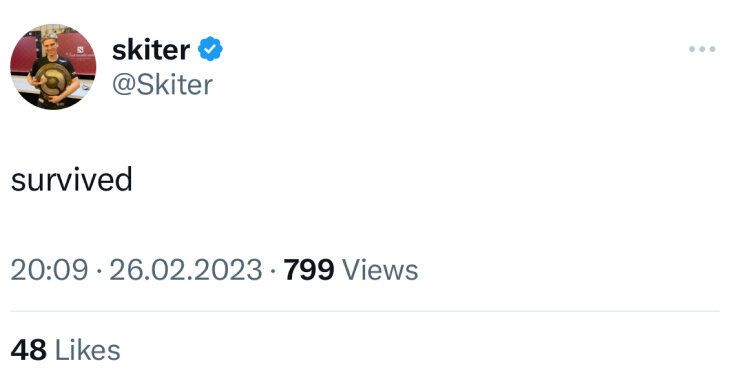The width and height of the screenshot is (730, 378).
Task: Click the leftmost dot of the options ellipsis
Action: tap(692, 49)
